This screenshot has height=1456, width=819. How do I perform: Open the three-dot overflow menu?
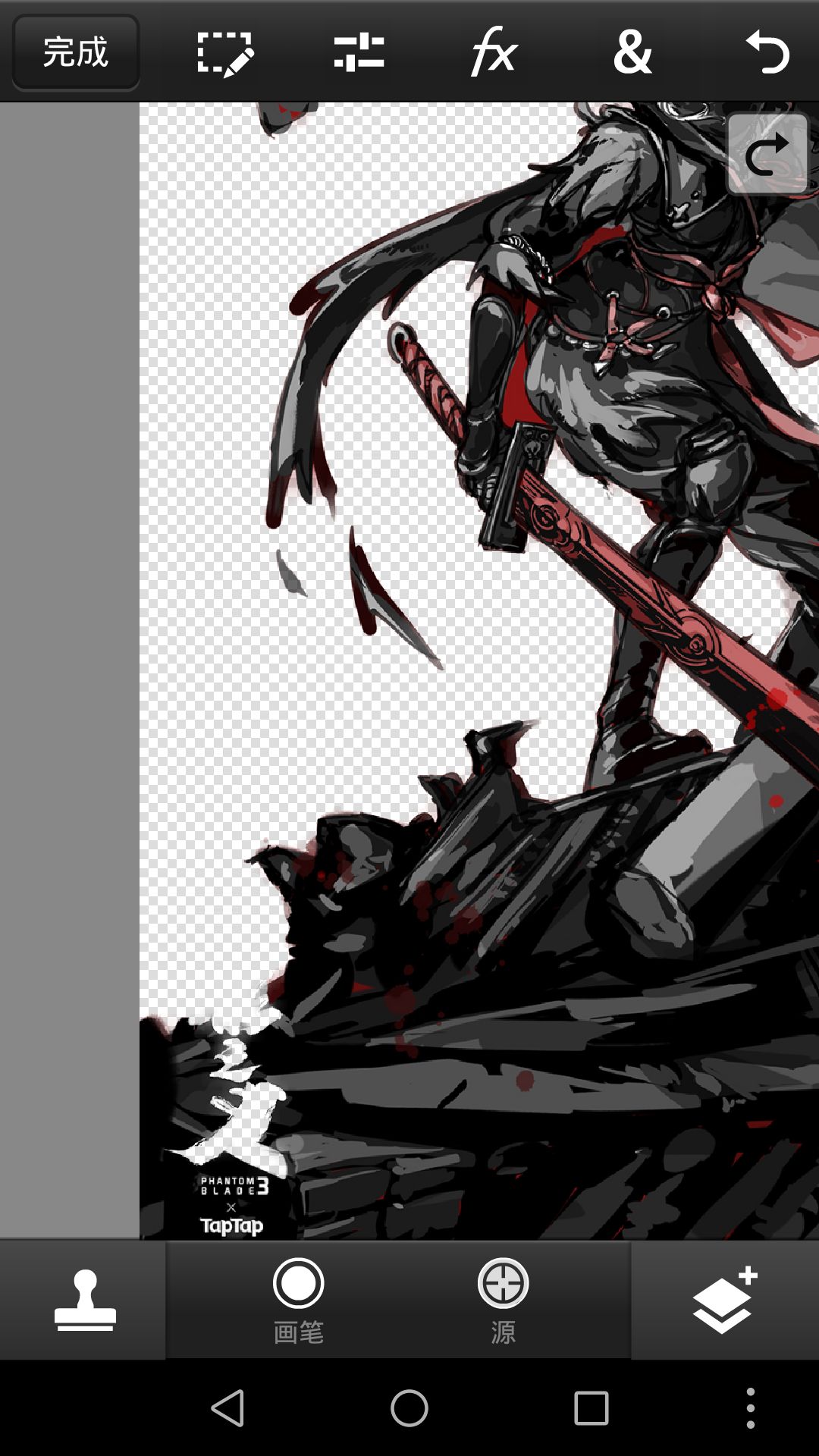[751, 1408]
